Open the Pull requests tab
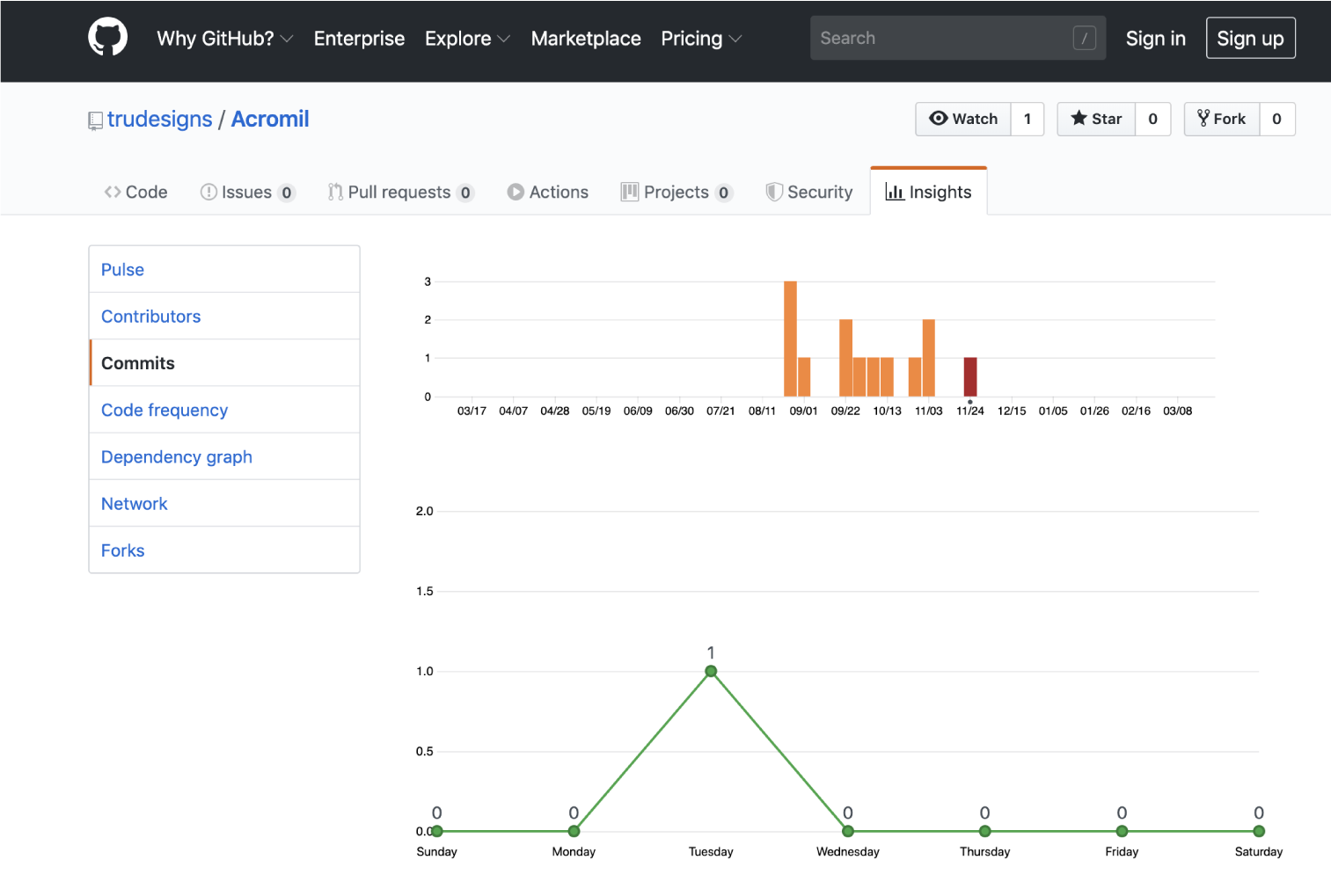 tap(399, 192)
